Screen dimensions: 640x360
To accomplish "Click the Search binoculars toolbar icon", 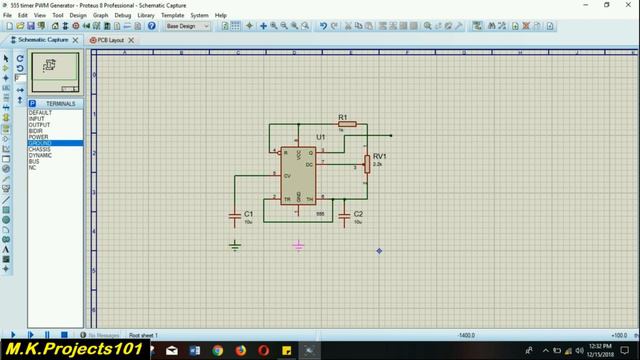I will click(491, 26).
